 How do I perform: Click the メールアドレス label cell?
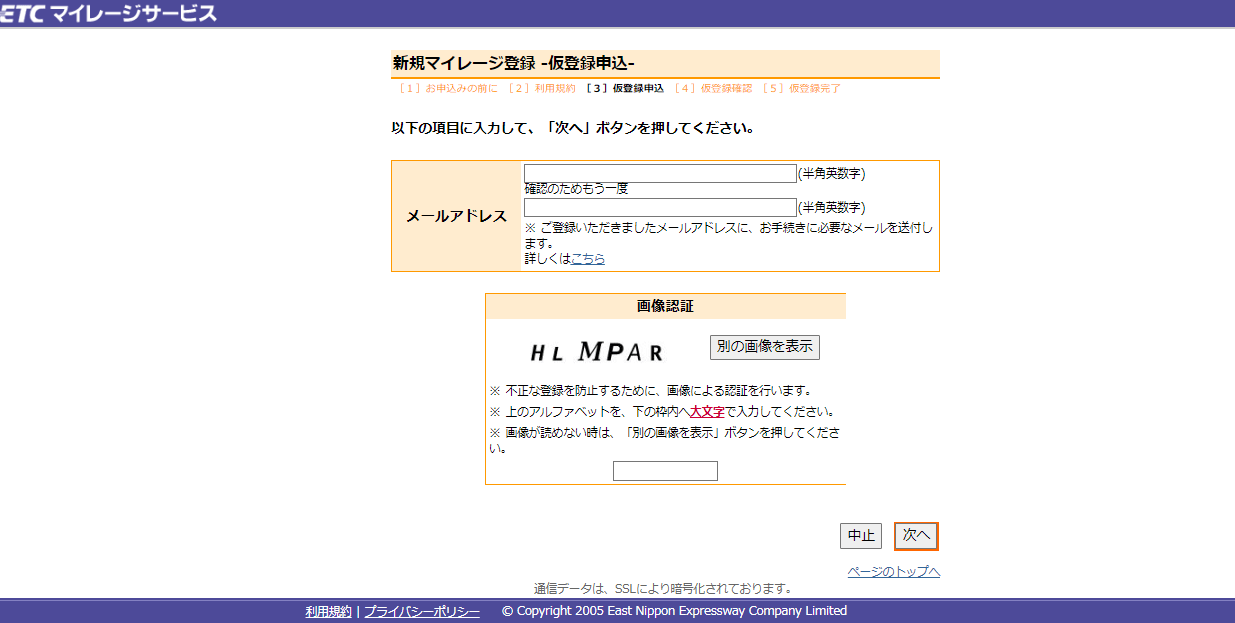(456, 216)
